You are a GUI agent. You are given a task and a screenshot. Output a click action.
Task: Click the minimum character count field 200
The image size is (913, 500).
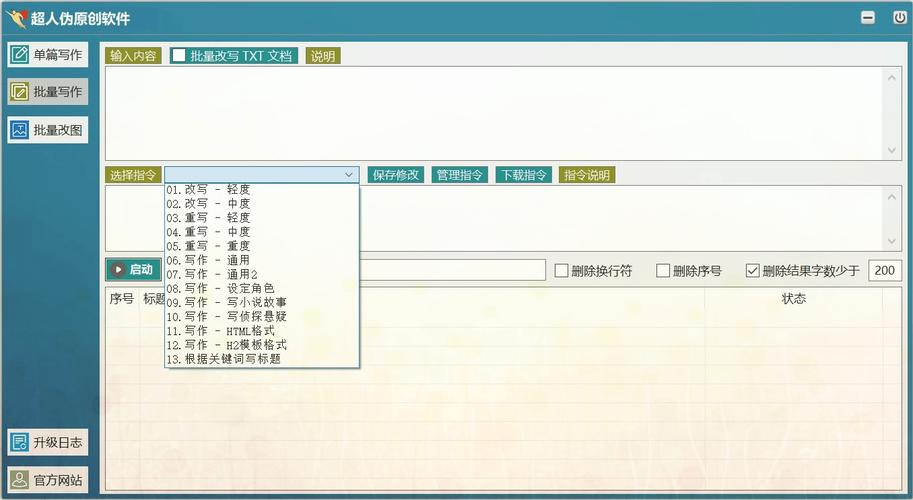(x=884, y=270)
